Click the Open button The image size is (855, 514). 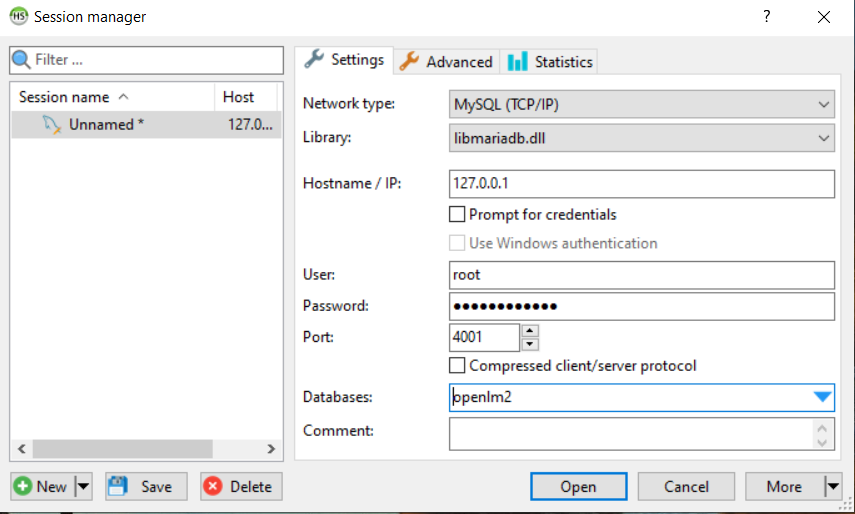578,487
